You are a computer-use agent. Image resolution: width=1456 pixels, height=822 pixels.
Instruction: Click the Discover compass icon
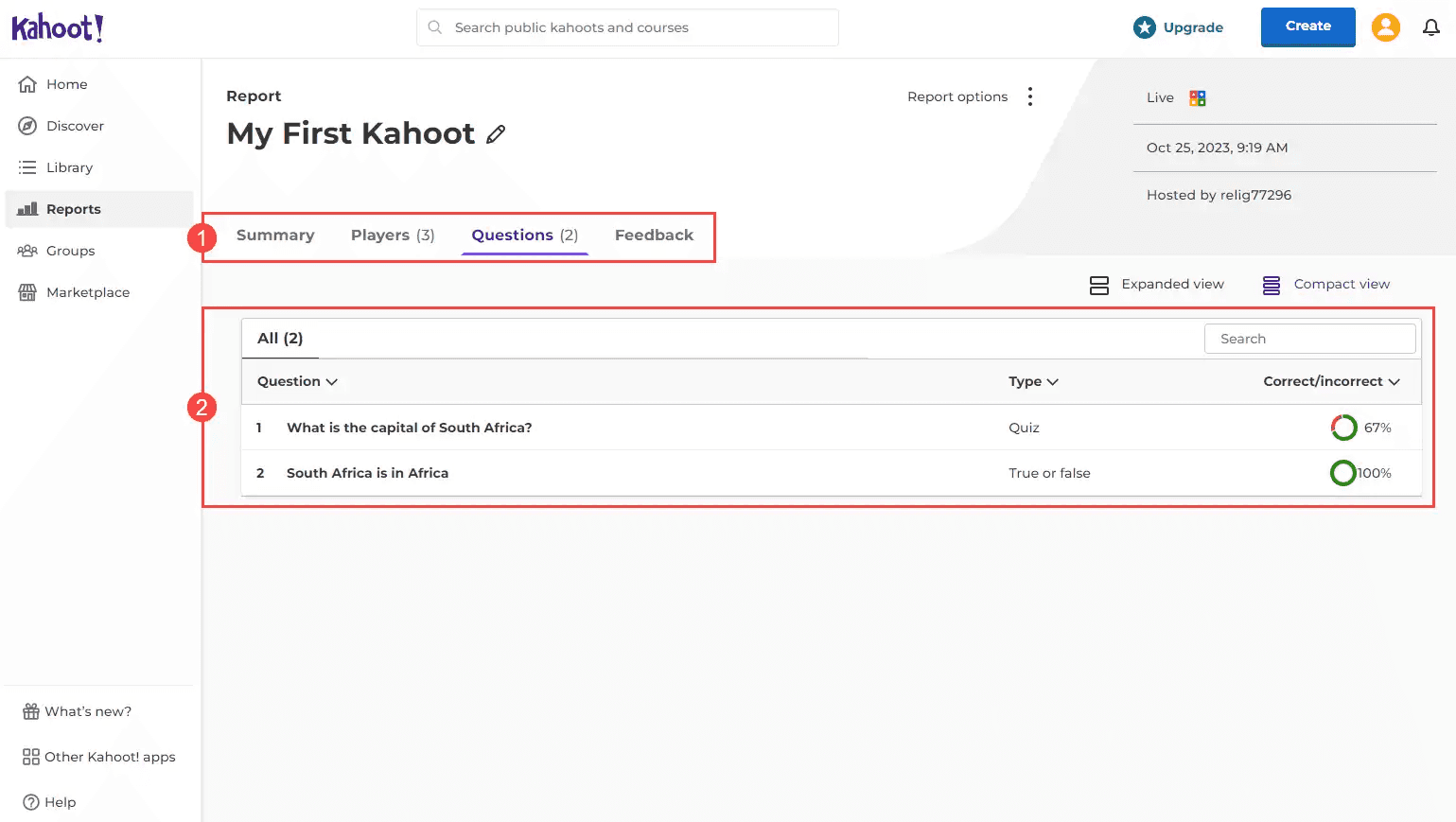pos(27,126)
